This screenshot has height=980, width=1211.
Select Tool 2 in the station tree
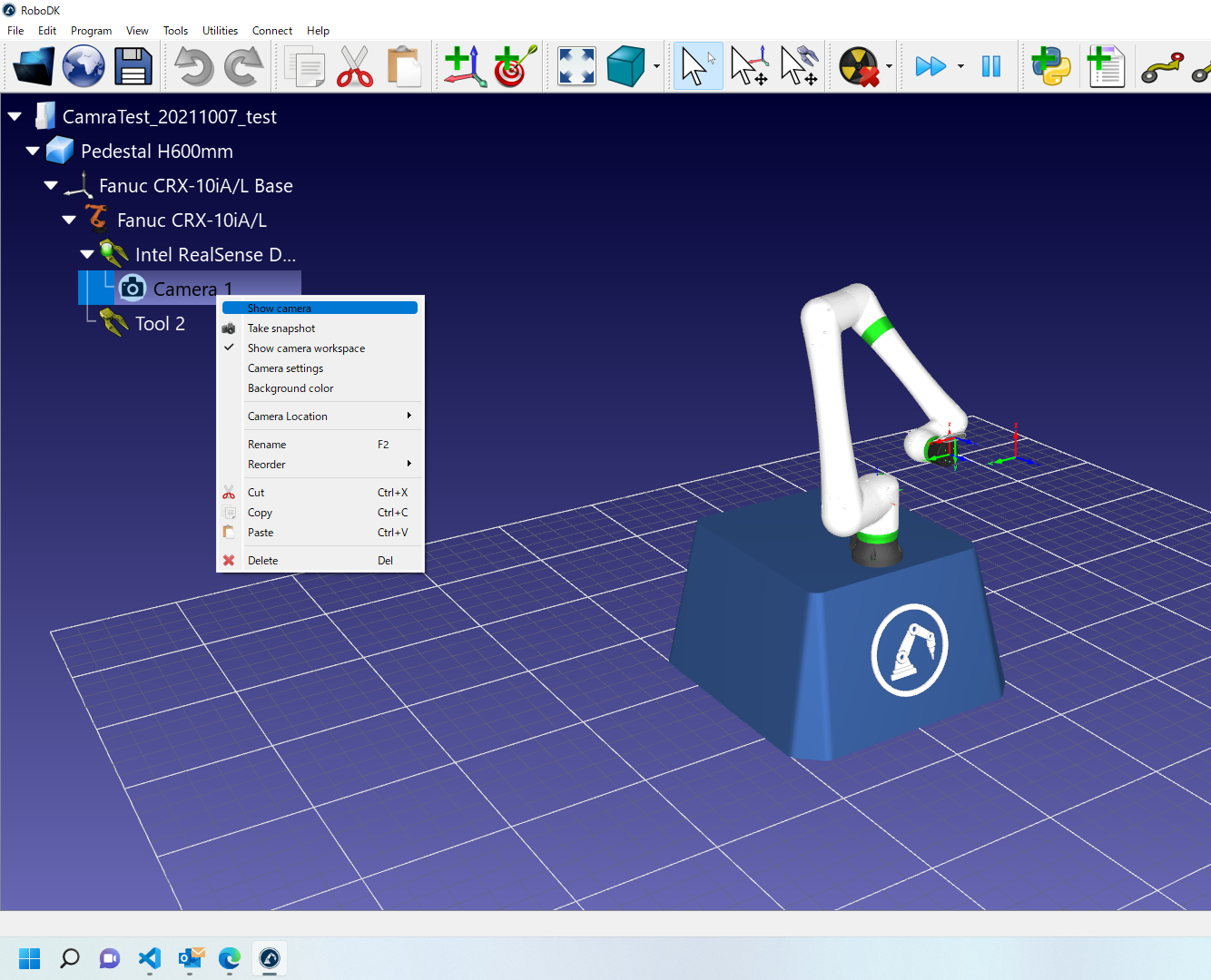tap(160, 324)
